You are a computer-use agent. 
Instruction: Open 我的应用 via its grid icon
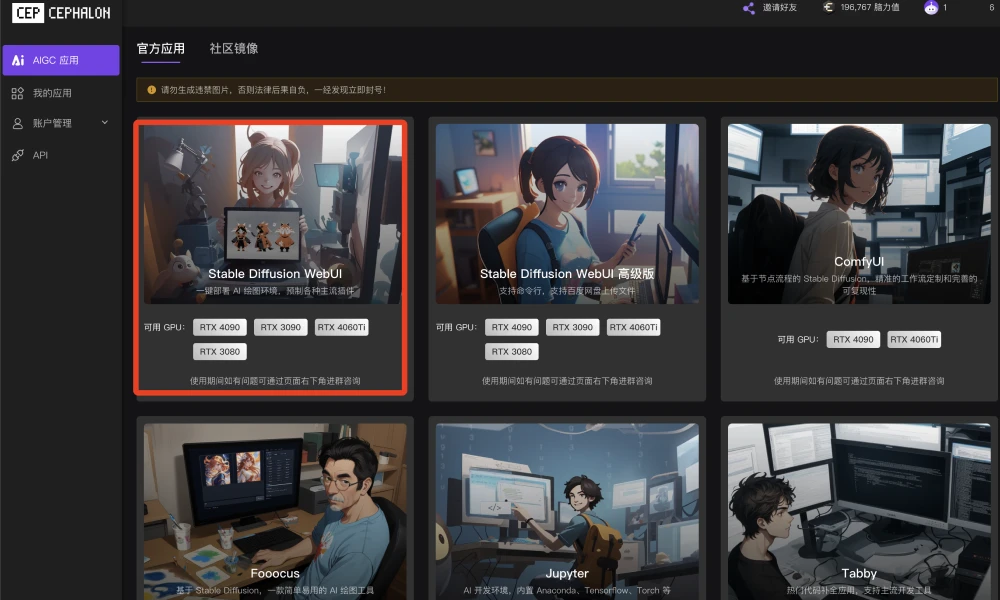click(18, 93)
